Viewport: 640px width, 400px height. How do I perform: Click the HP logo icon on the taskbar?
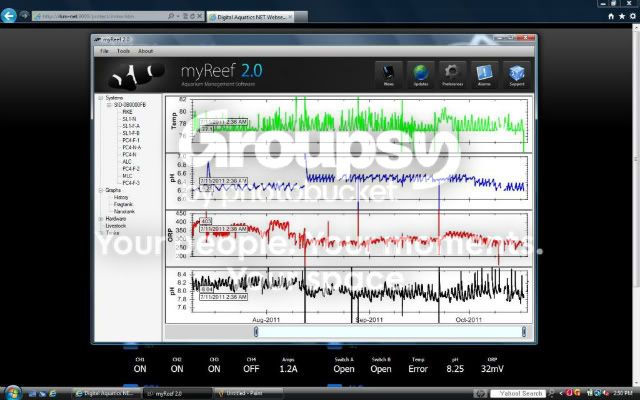(x=480, y=394)
